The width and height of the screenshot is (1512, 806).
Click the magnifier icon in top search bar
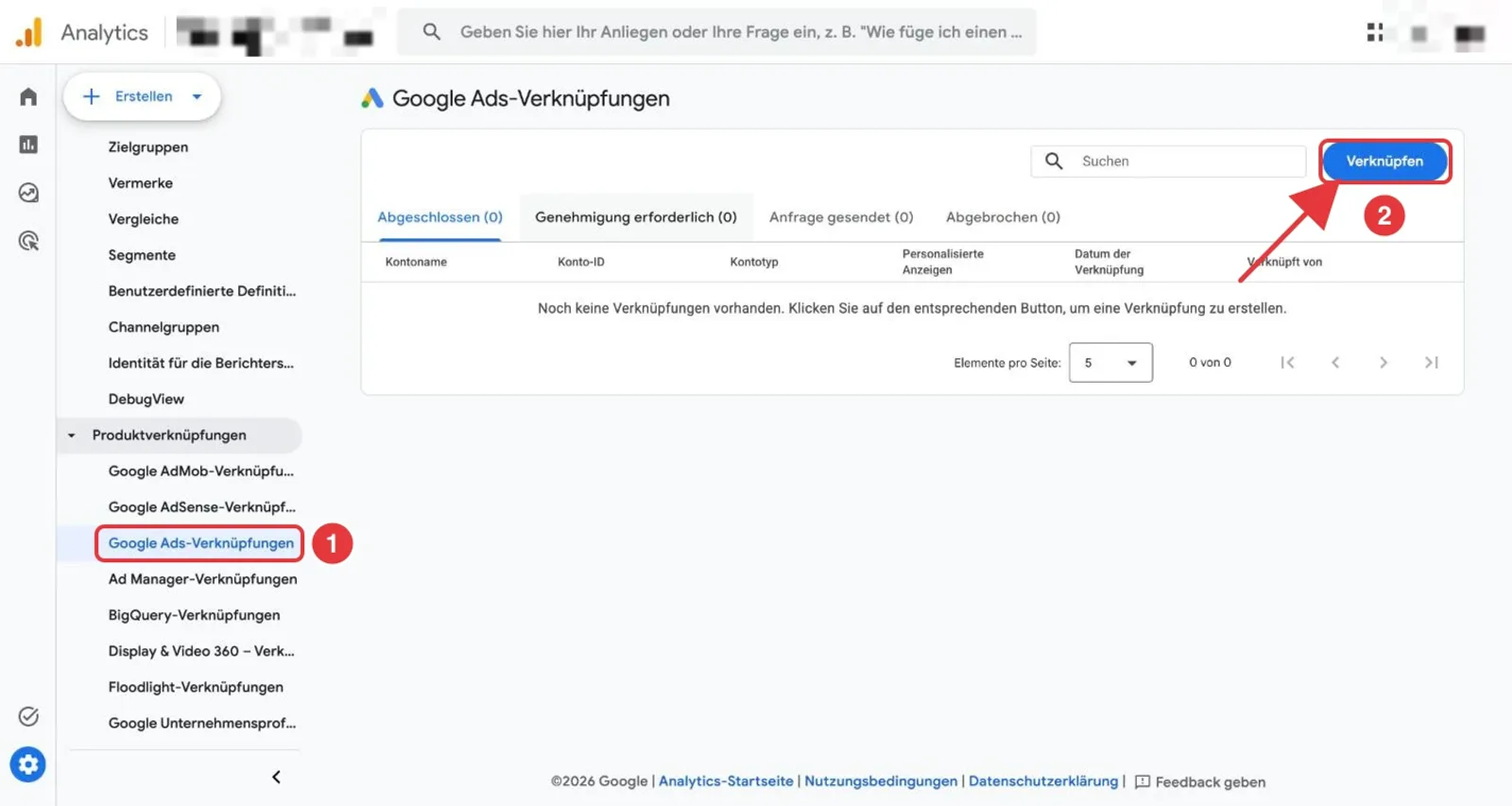432,32
